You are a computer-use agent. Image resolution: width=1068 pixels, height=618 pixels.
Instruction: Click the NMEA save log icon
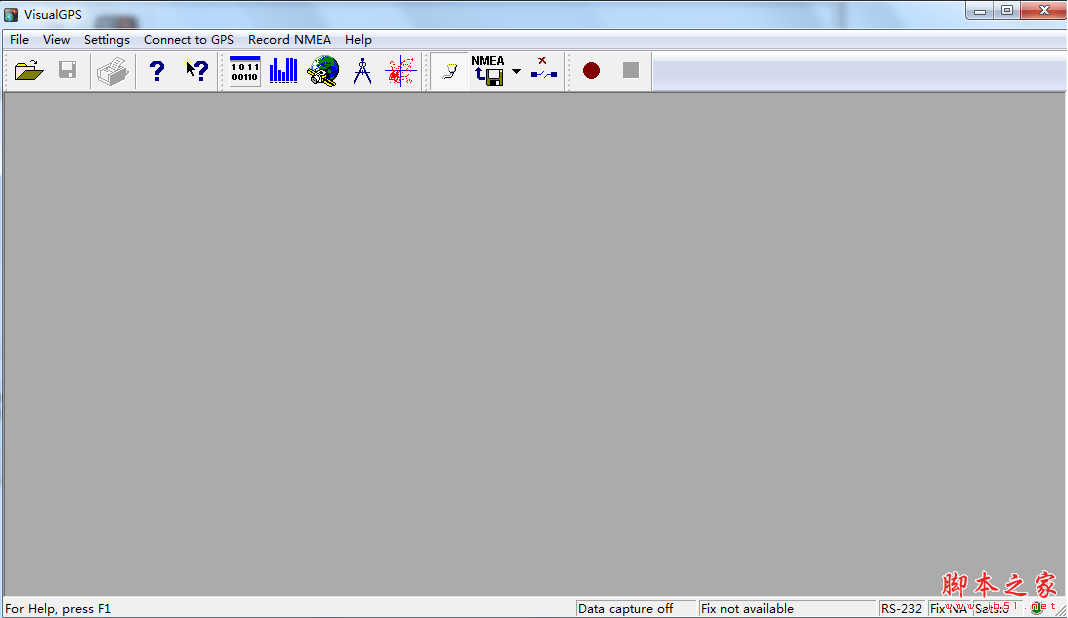coord(488,70)
